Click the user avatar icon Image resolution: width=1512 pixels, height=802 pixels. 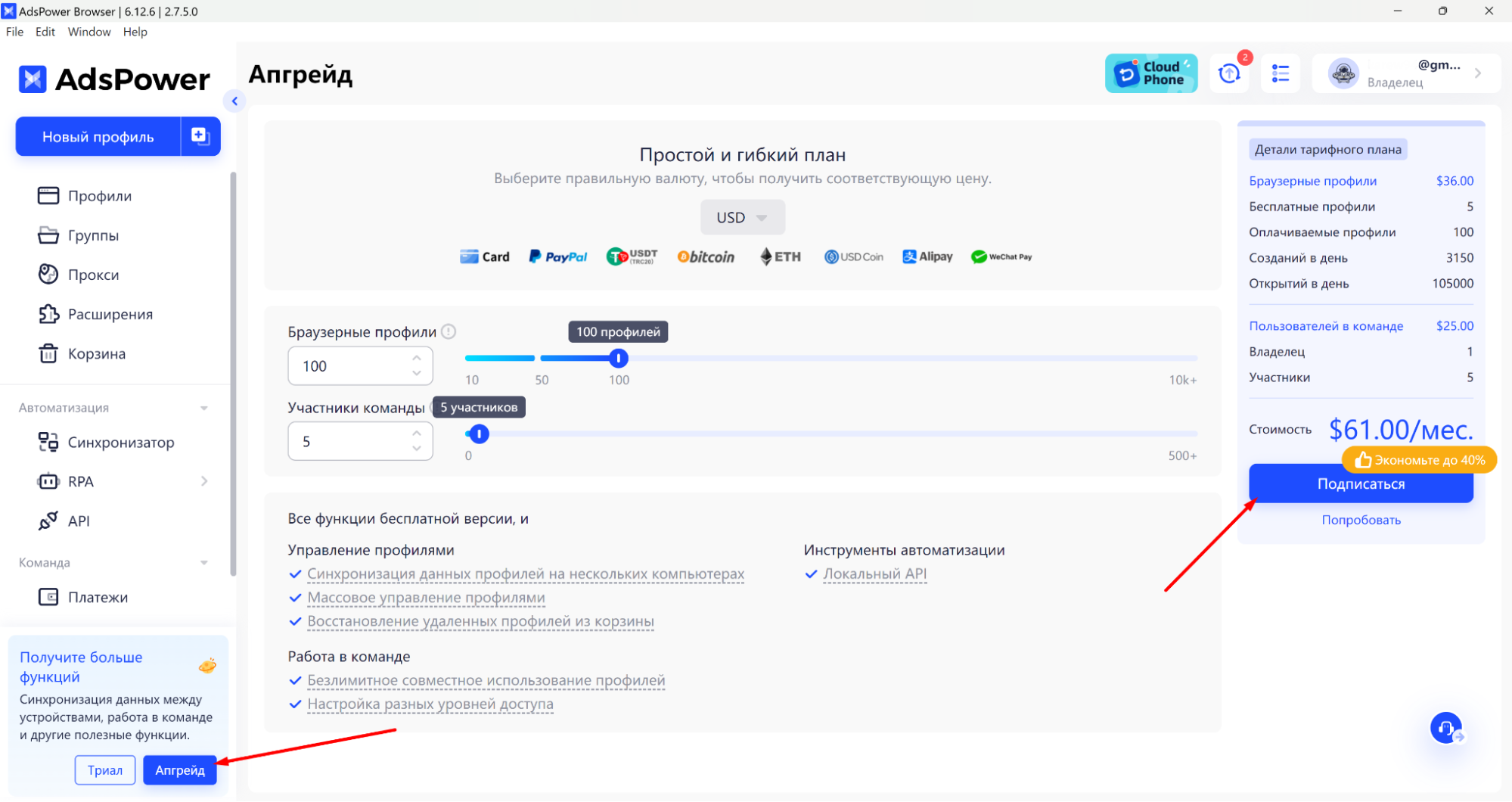(1343, 73)
